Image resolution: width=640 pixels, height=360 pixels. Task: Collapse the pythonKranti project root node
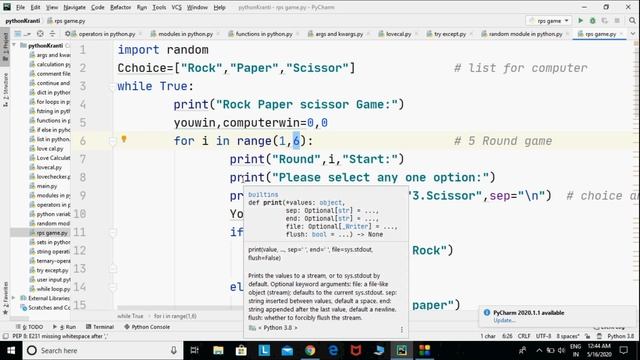(14, 45)
